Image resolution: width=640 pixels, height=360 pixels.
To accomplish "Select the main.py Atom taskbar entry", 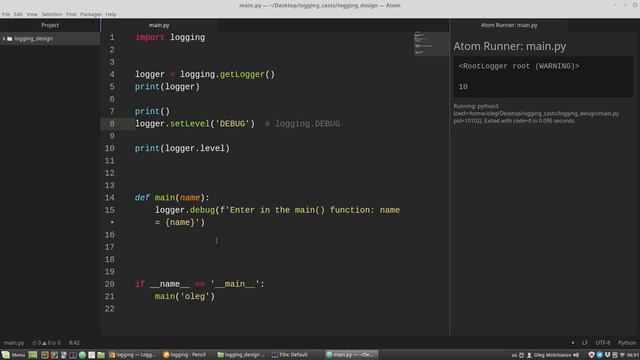I will pos(351,355).
